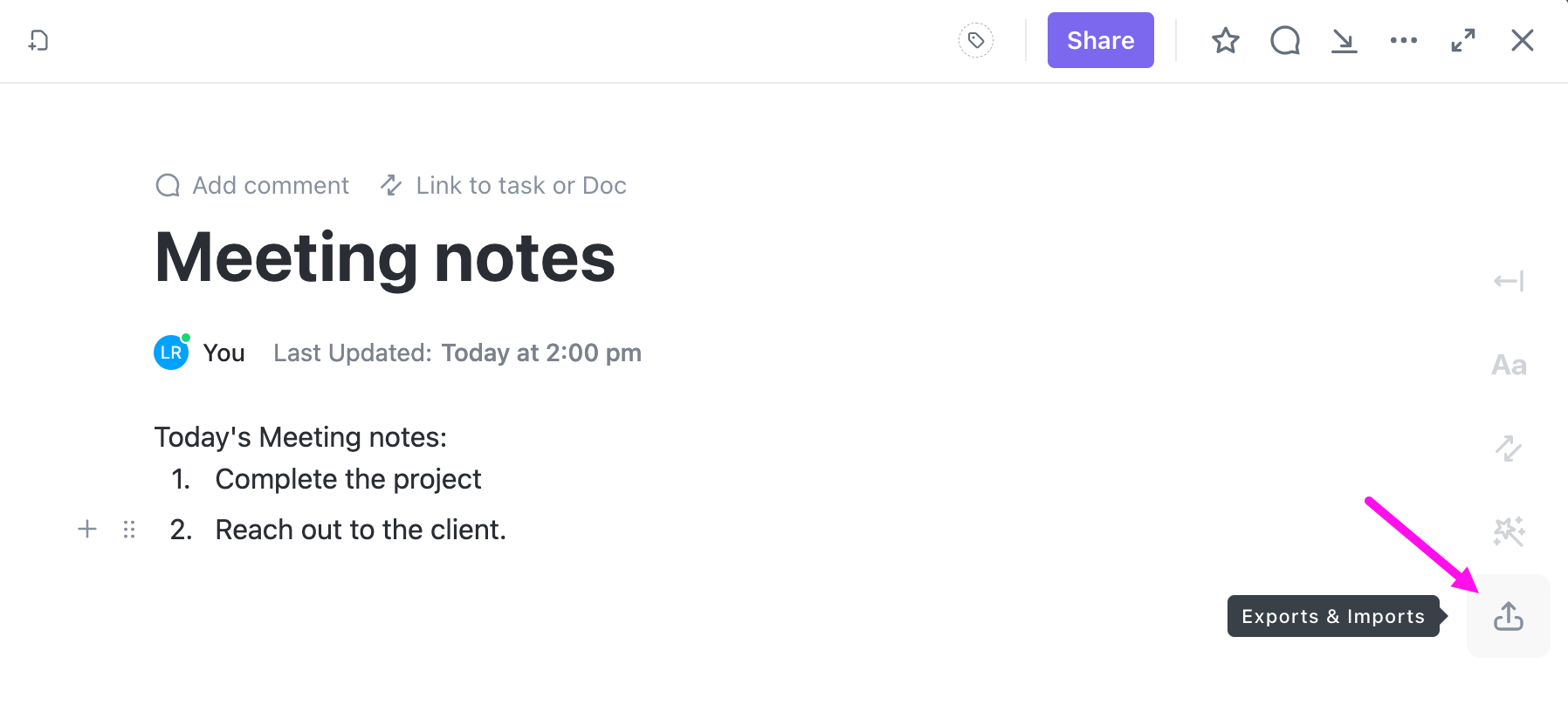Open the comments bubble in top toolbar
The width and height of the screenshot is (1568, 712).
(x=1285, y=40)
